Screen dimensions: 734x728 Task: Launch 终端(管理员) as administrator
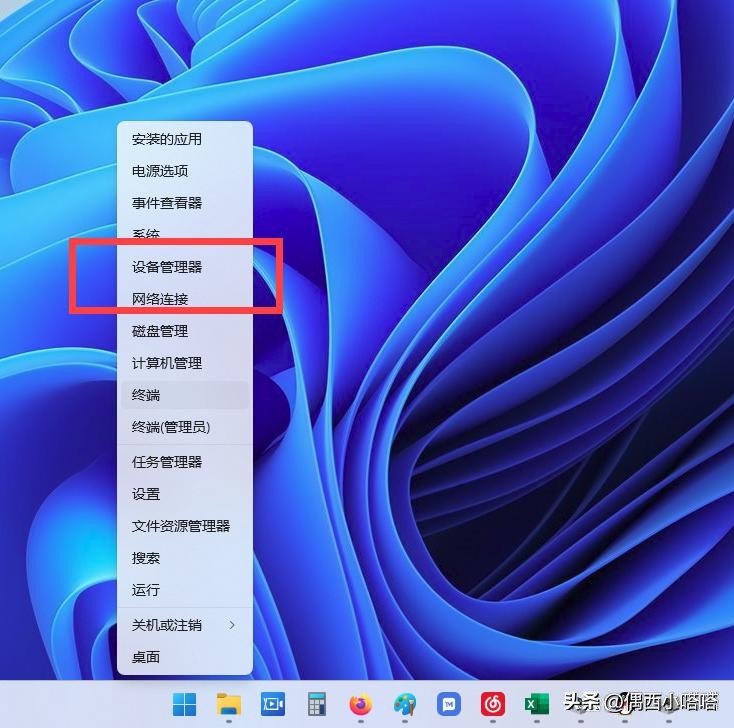(x=185, y=427)
